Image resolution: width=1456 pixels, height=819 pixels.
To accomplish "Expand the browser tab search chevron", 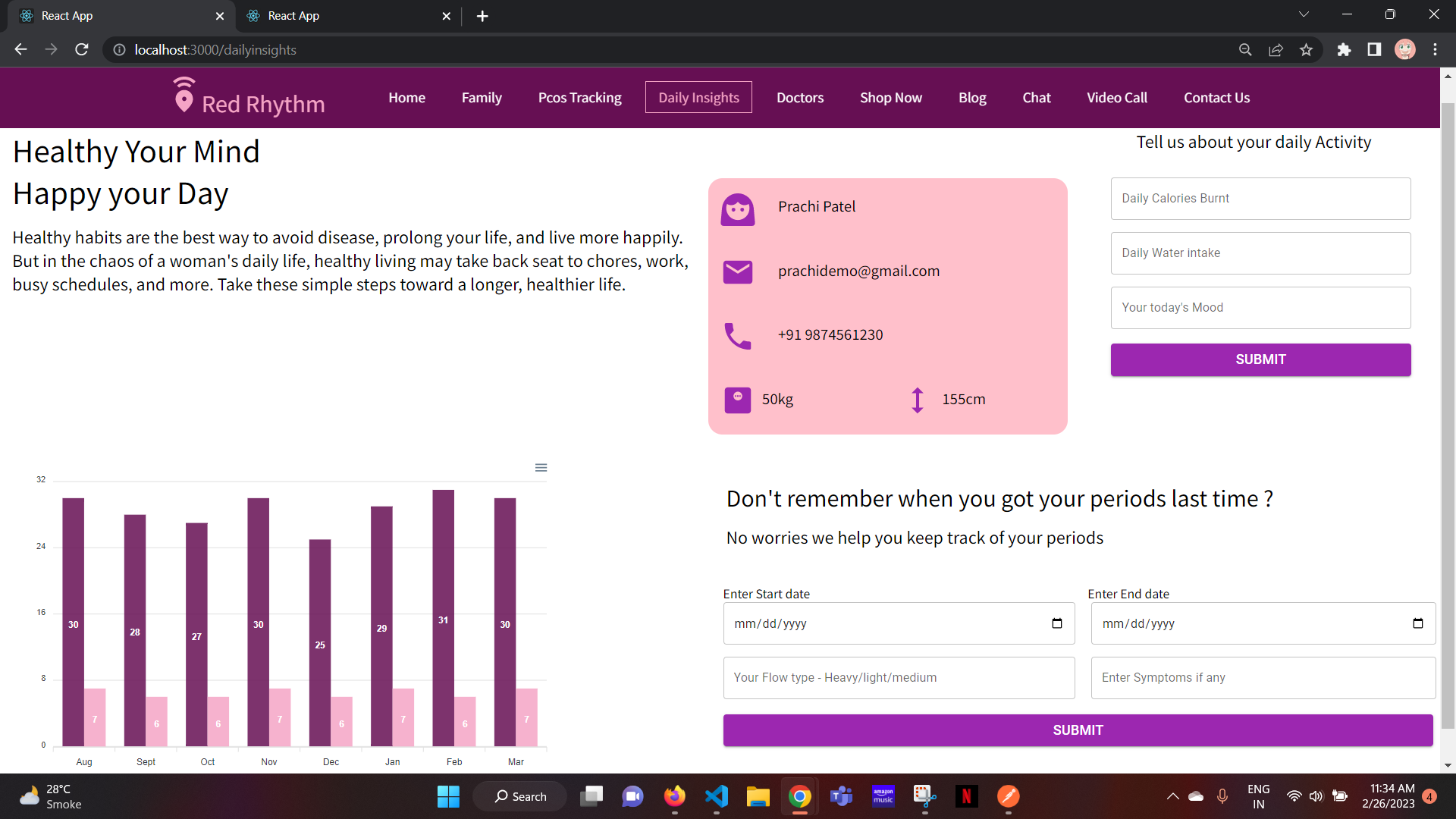I will (1304, 14).
